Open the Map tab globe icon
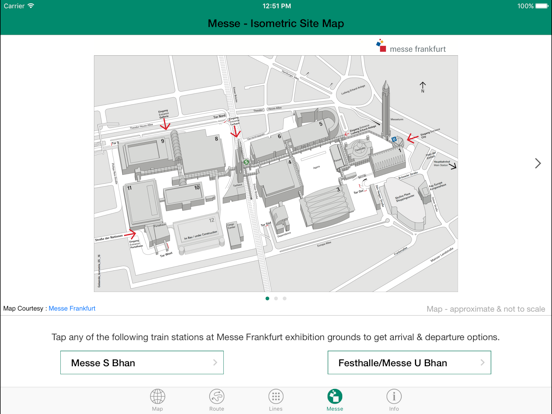552x414 pixels. [x=157, y=396]
